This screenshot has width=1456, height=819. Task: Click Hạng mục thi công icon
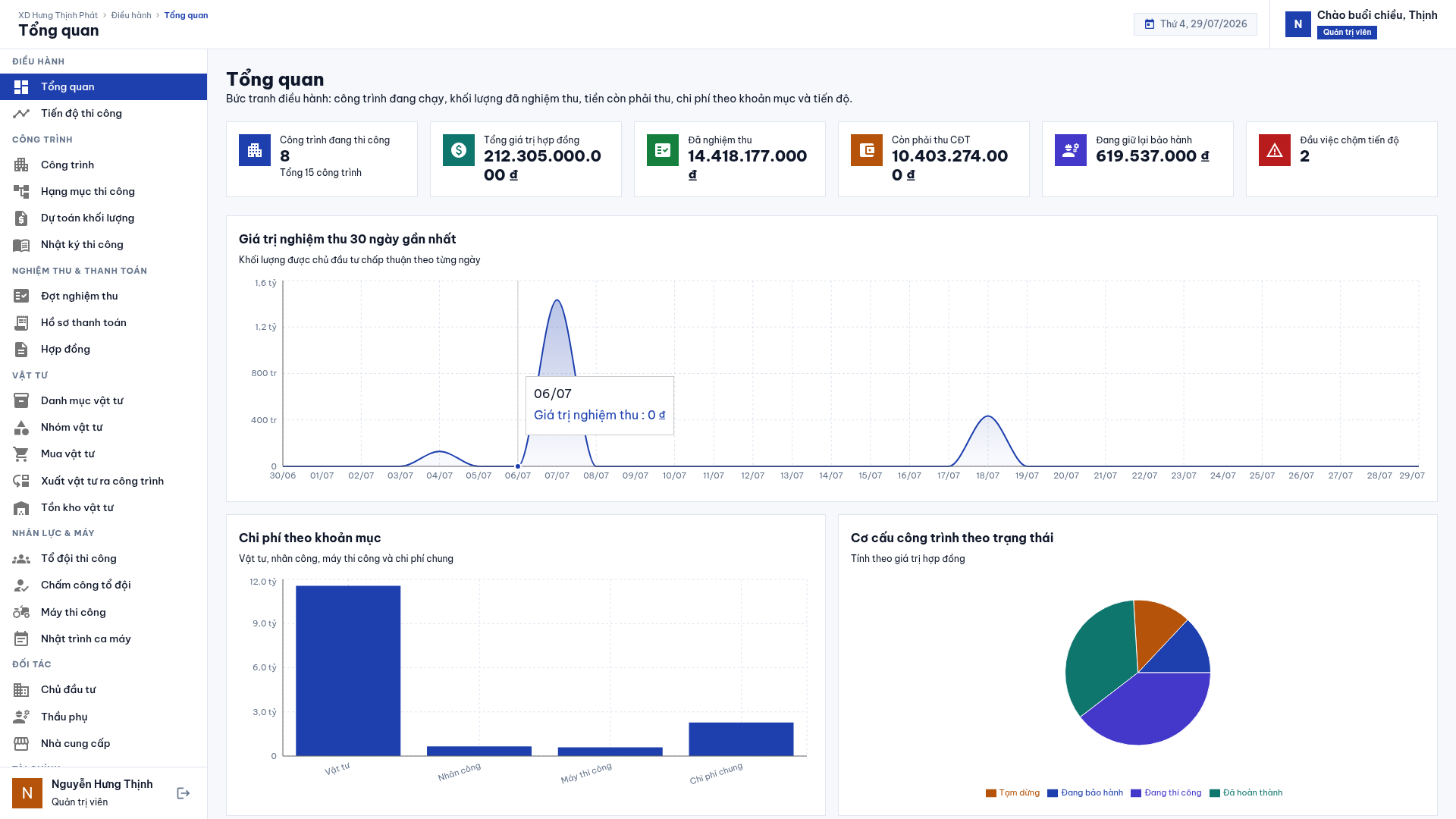[21, 192]
